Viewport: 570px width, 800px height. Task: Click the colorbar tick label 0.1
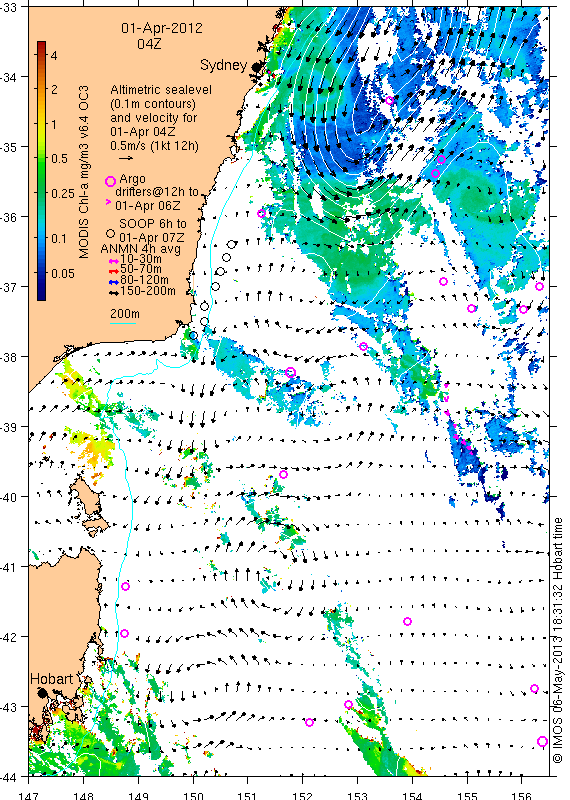60,238
